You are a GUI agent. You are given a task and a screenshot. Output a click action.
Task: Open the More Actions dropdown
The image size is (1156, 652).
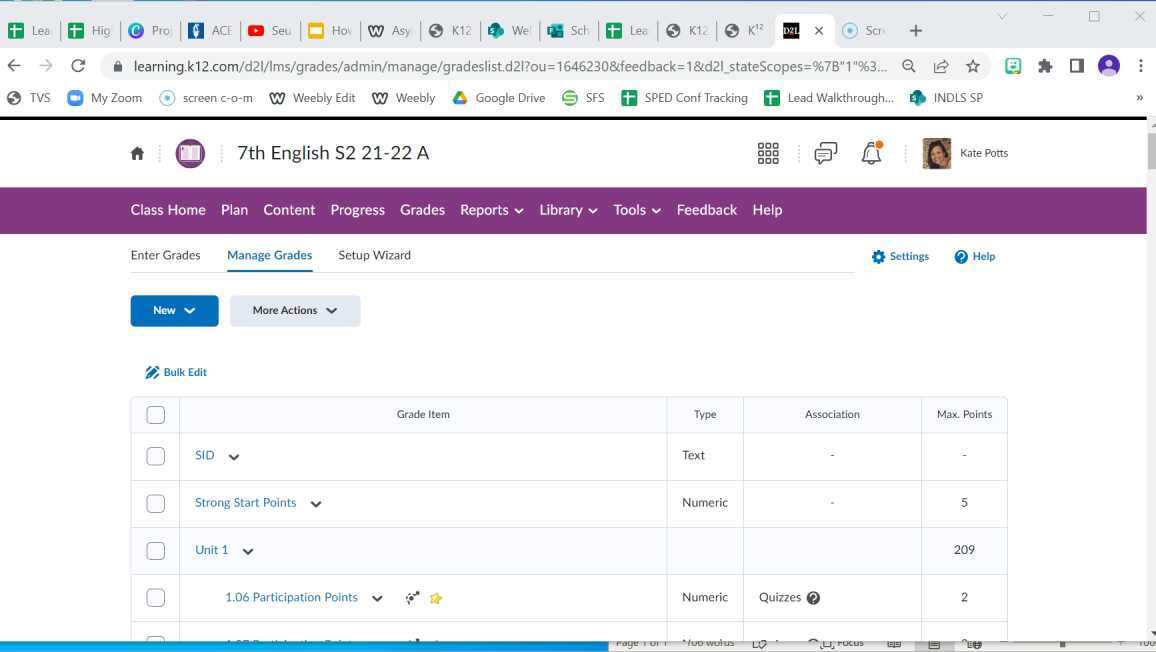(294, 310)
